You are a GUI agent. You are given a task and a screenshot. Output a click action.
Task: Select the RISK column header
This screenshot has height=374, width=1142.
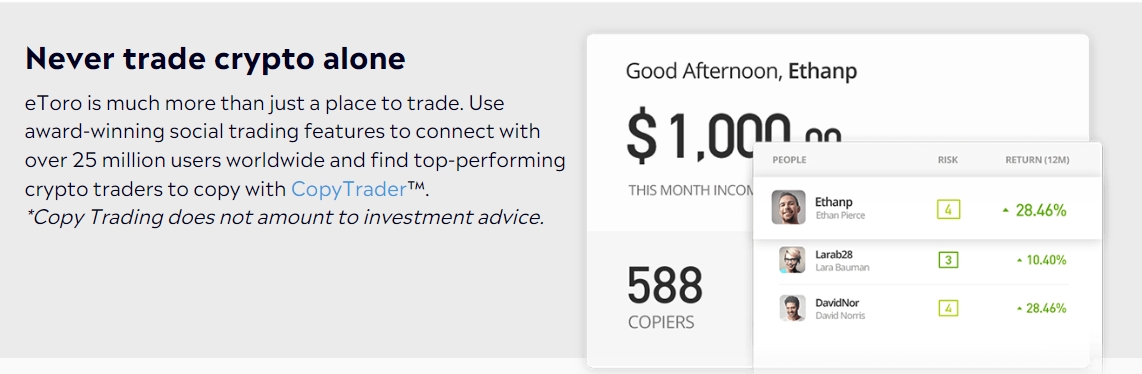948,159
